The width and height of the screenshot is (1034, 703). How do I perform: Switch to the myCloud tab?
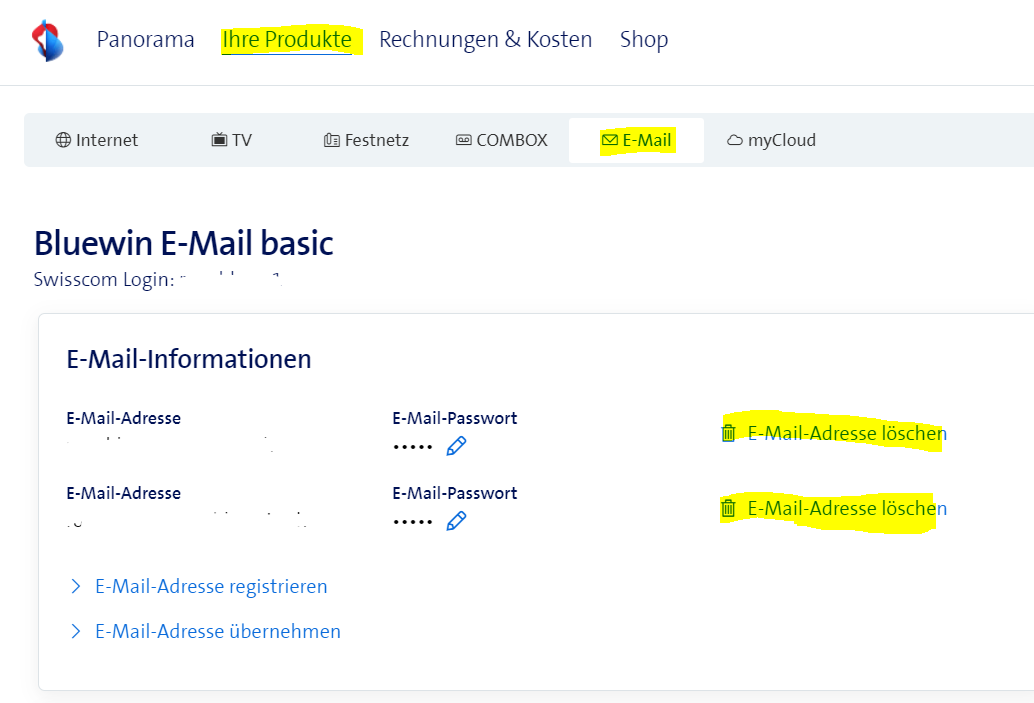771,140
